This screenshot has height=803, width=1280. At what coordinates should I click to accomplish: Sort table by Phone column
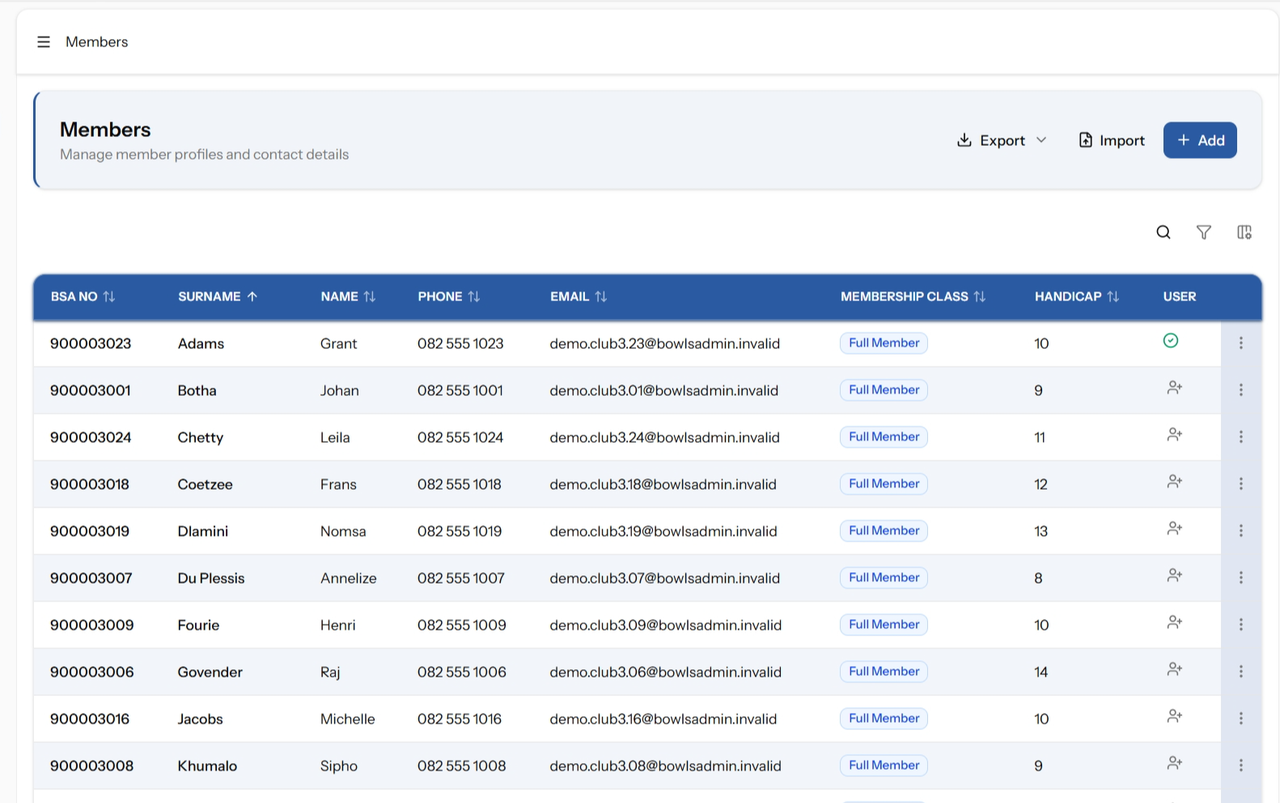pos(449,297)
